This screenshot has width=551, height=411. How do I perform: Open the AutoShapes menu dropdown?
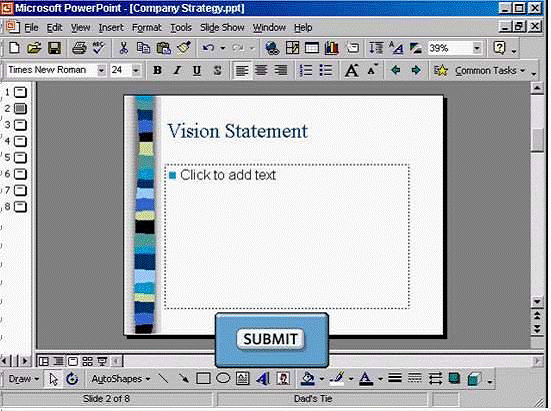click(x=121, y=379)
